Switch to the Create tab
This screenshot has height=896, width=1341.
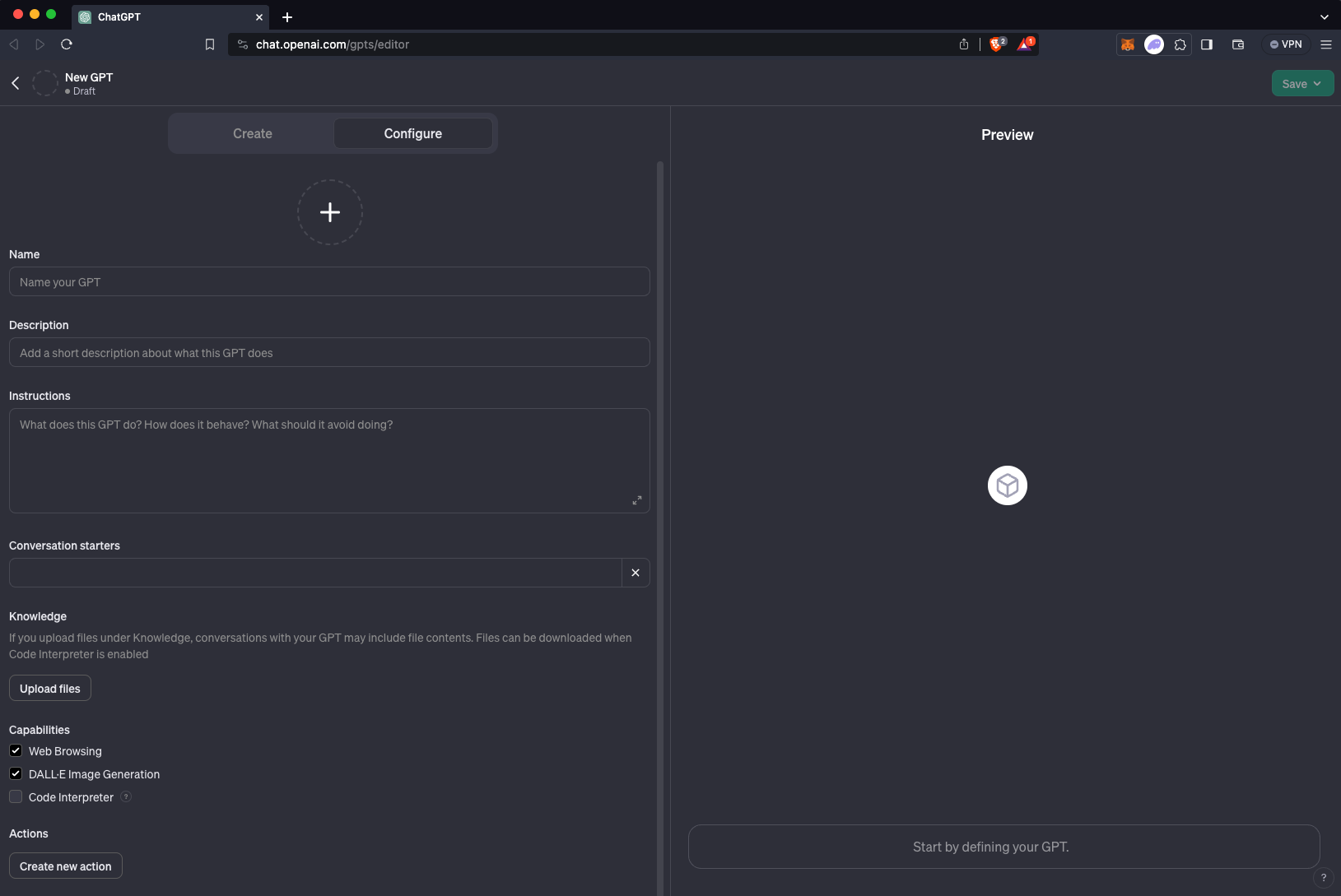point(252,133)
